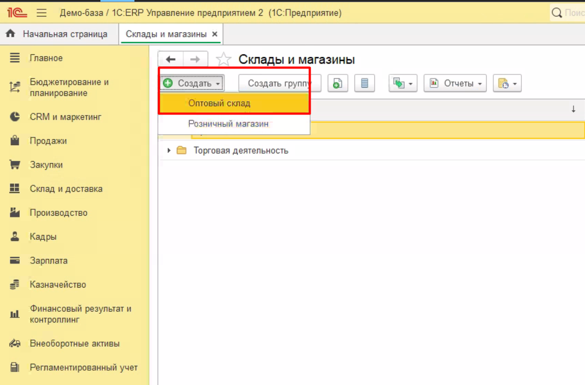This screenshot has width=585, height=385.
Task: Click the 1C logo icon
Action: coord(17,13)
